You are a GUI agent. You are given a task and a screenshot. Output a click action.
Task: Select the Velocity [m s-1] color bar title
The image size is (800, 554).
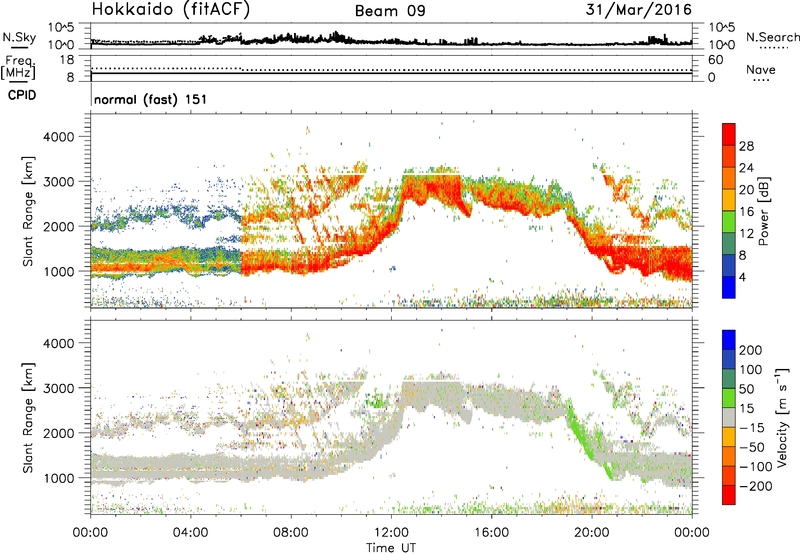pyautogui.click(x=782, y=418)
